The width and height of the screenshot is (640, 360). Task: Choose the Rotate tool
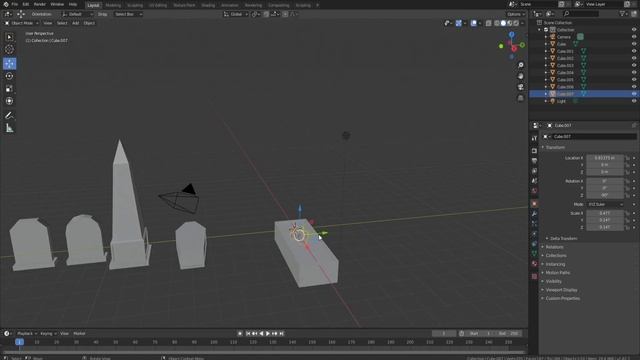pos(9,76)
